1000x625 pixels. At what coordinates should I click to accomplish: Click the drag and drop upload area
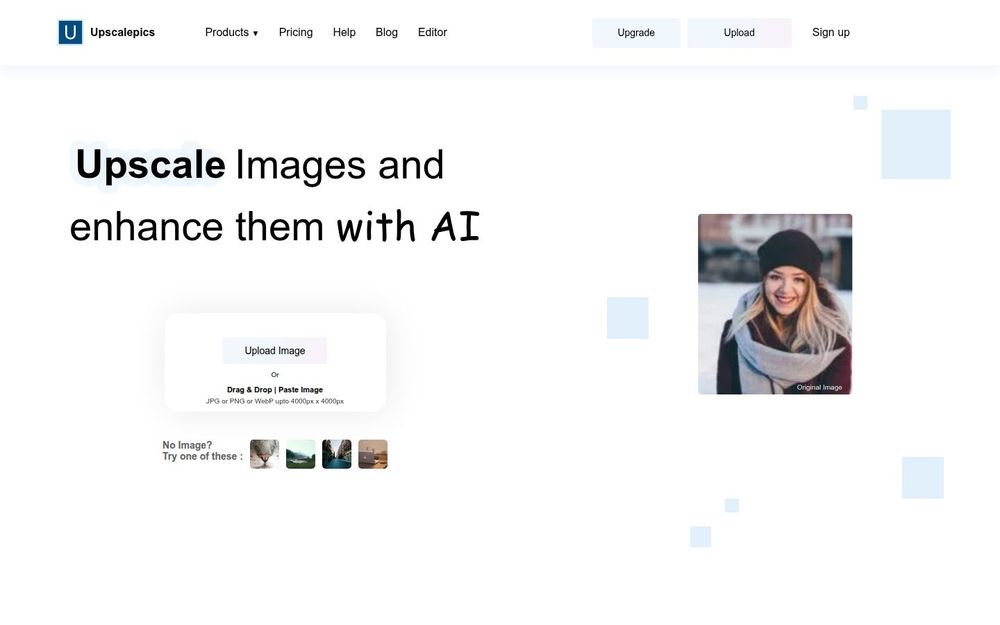click(275, 389)
